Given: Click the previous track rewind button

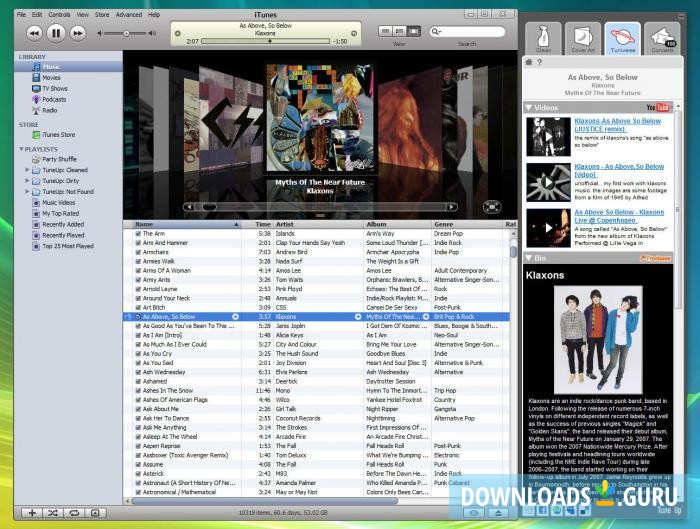Looking at the screenshot, I should 34,33.
